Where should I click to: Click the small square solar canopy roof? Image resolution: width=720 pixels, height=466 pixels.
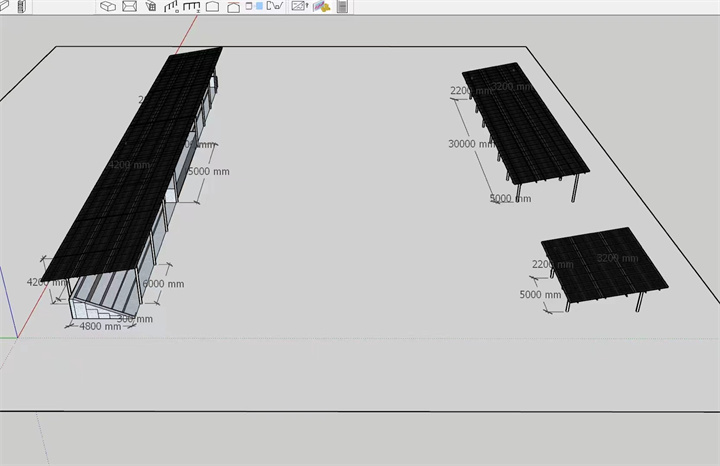coord(604,263)
